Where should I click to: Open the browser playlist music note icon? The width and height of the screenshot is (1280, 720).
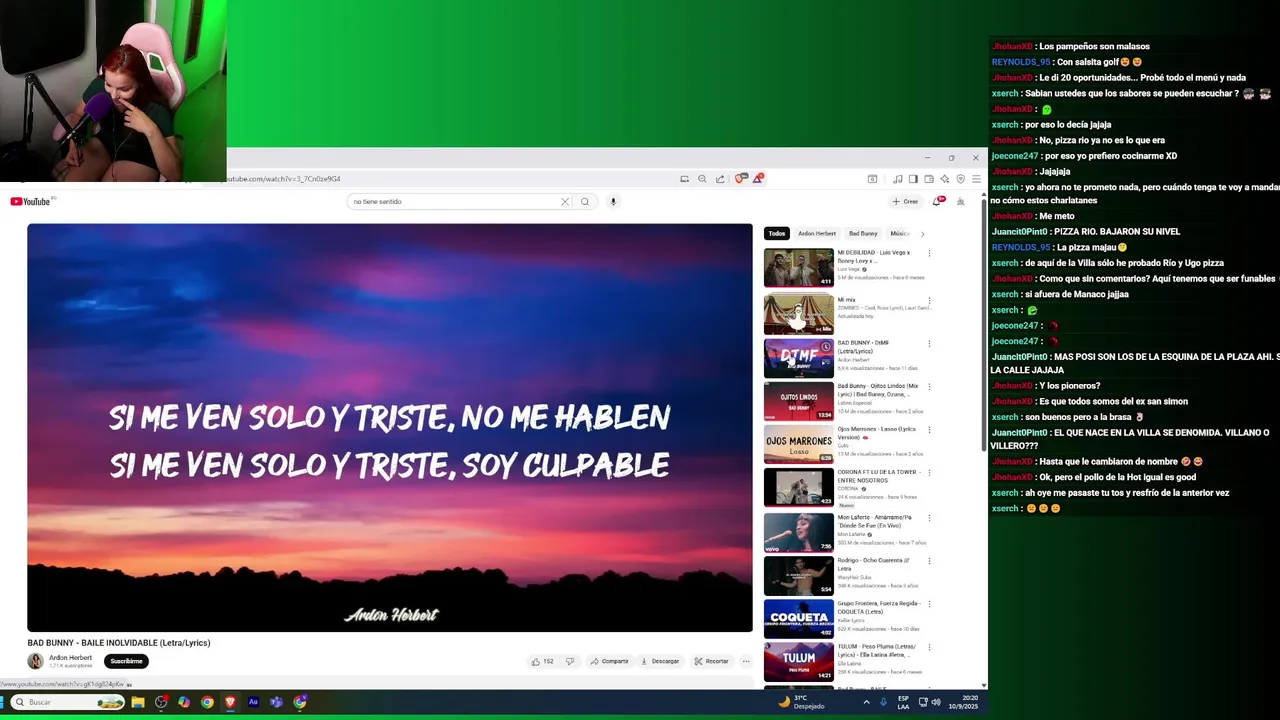tap(897, 179)
